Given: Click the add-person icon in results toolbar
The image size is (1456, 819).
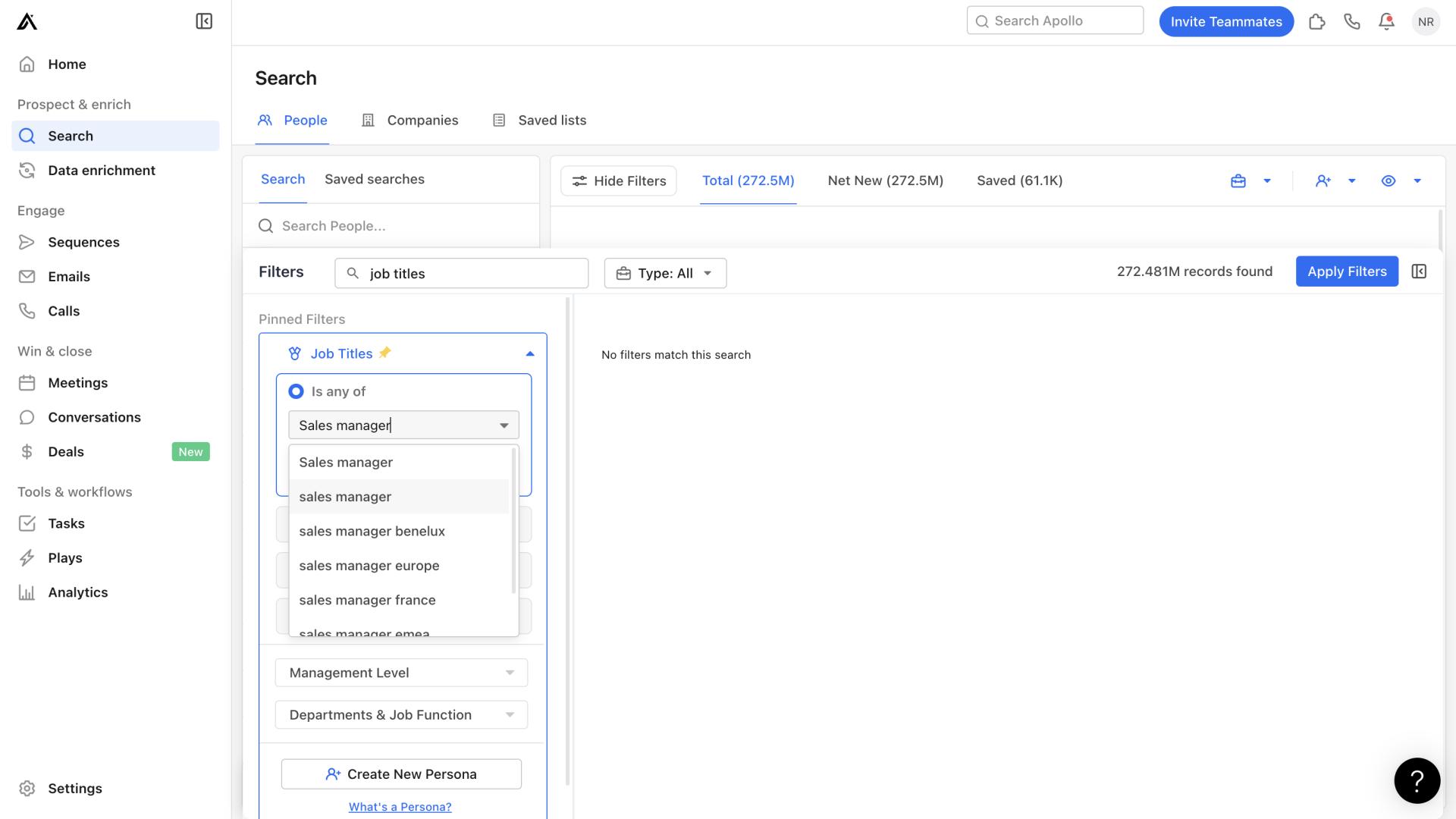Looking at the screenshot, I should [x=1323, y=180].
